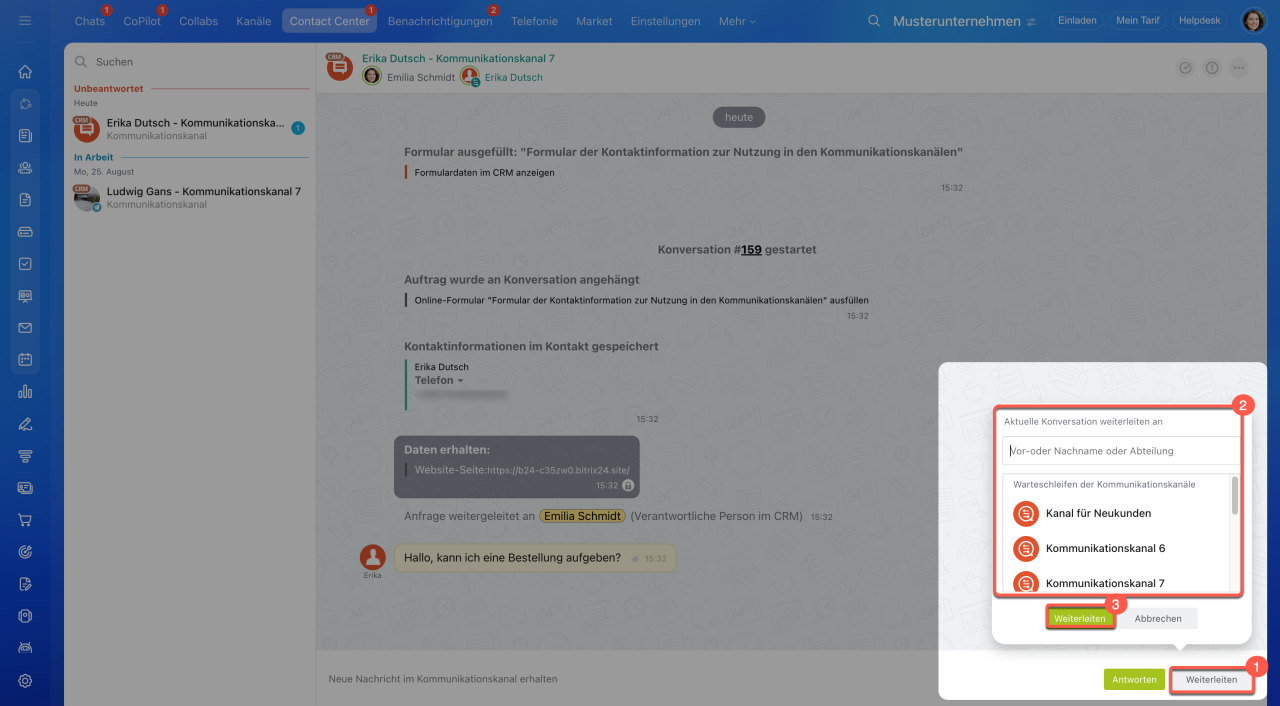Viewport: 1280px width, 706px height.
Task: Open the drive storage icon in sidebar
Action: (x=25, y=231)
